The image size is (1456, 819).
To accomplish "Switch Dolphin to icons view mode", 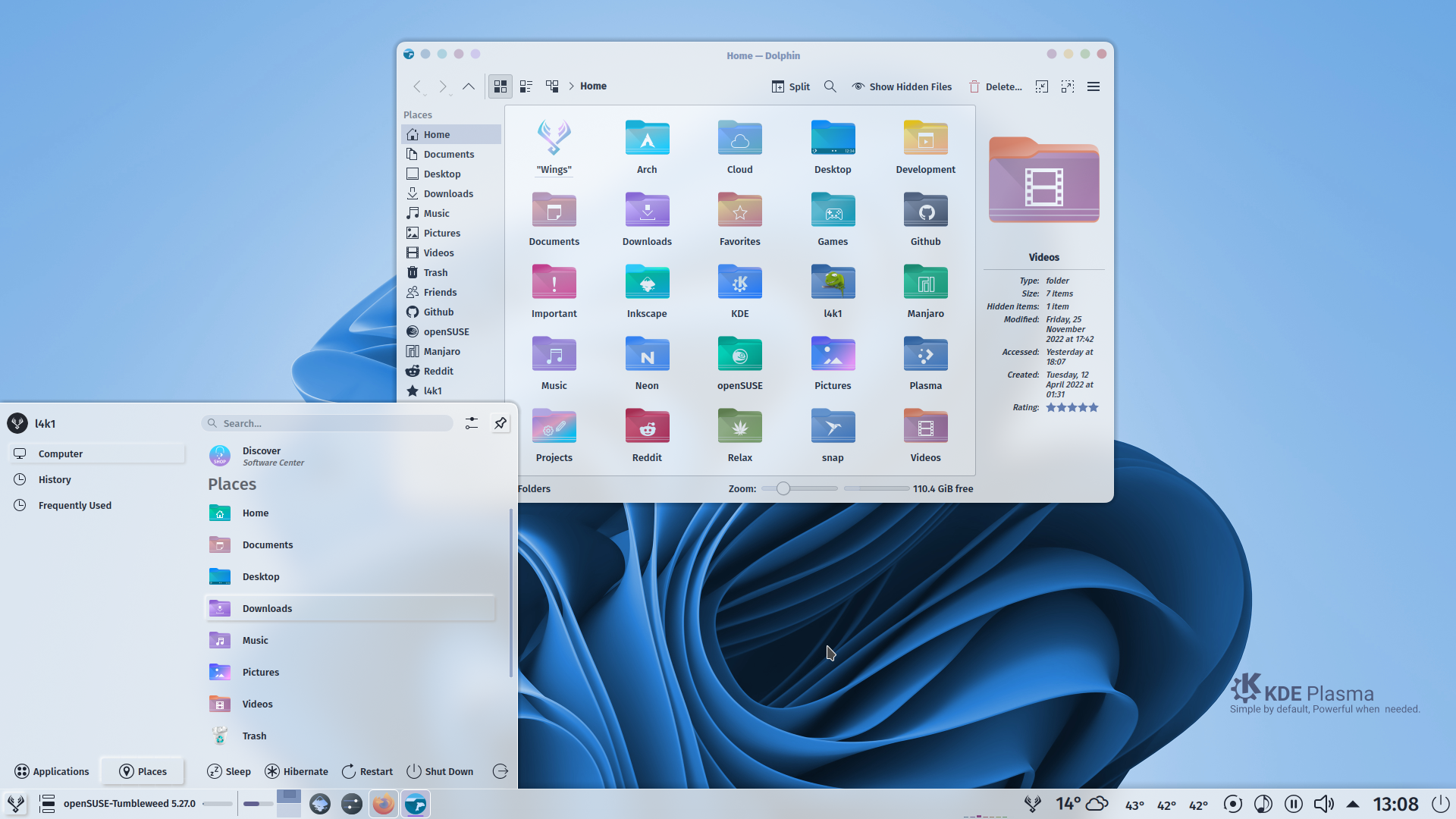I will 500,86.
